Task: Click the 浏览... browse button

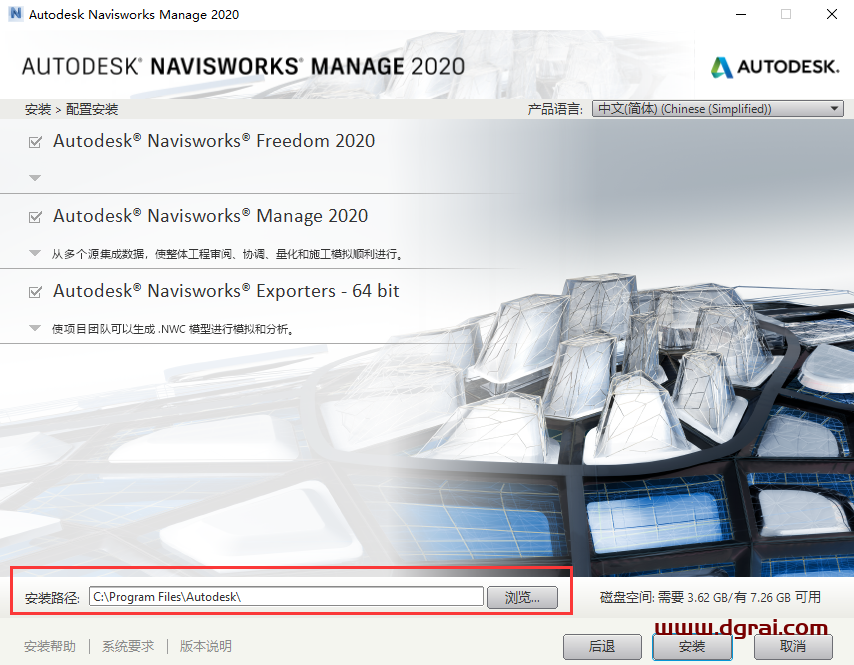Action: (522, 597)
